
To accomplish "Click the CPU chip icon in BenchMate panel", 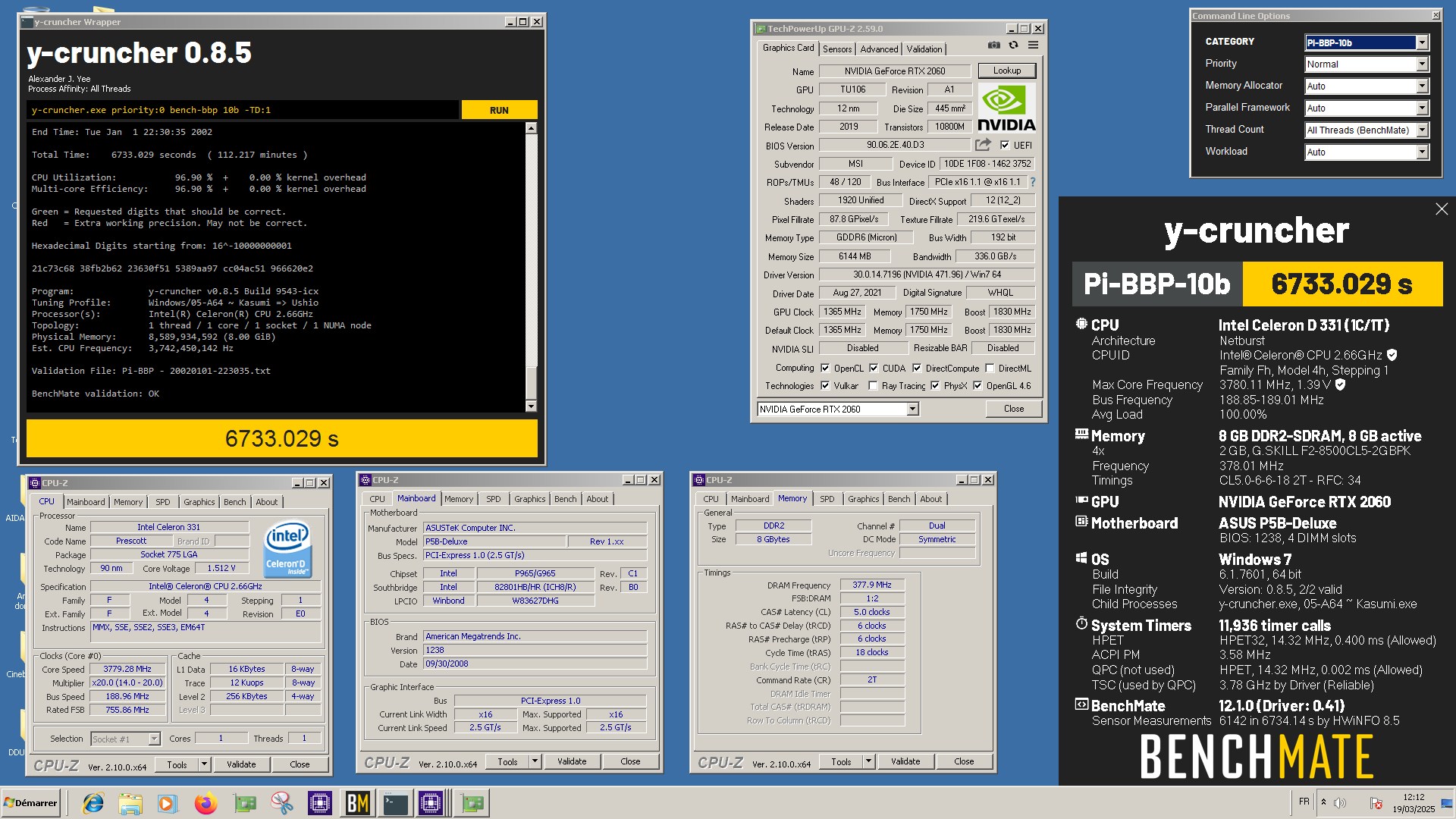I will pyautogui.click(x=1081, y=324).
